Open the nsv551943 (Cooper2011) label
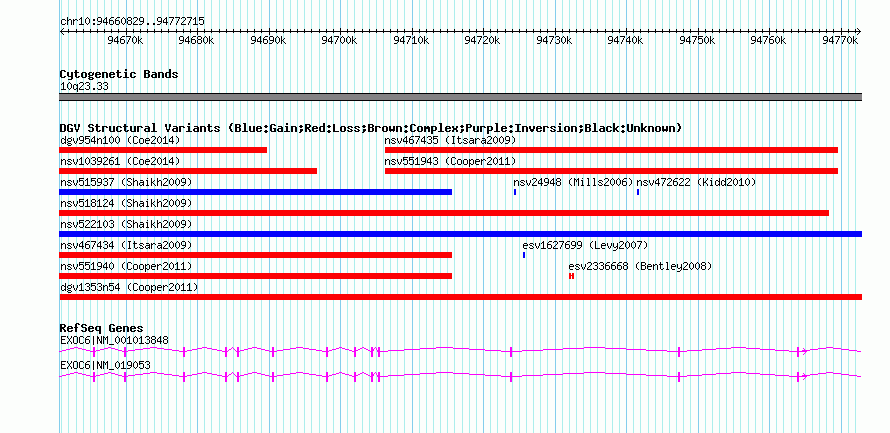 pos(450,161)
